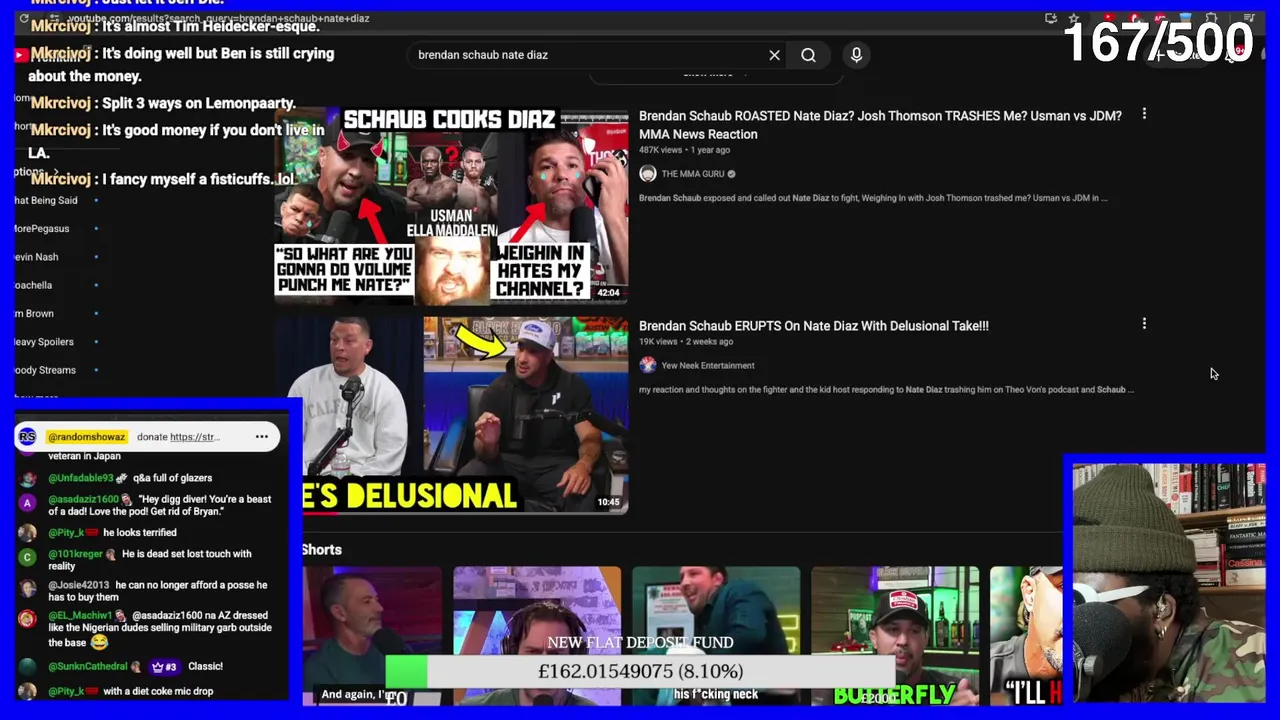Open 'Streams' subscription in sidebar

pos(45,370)
